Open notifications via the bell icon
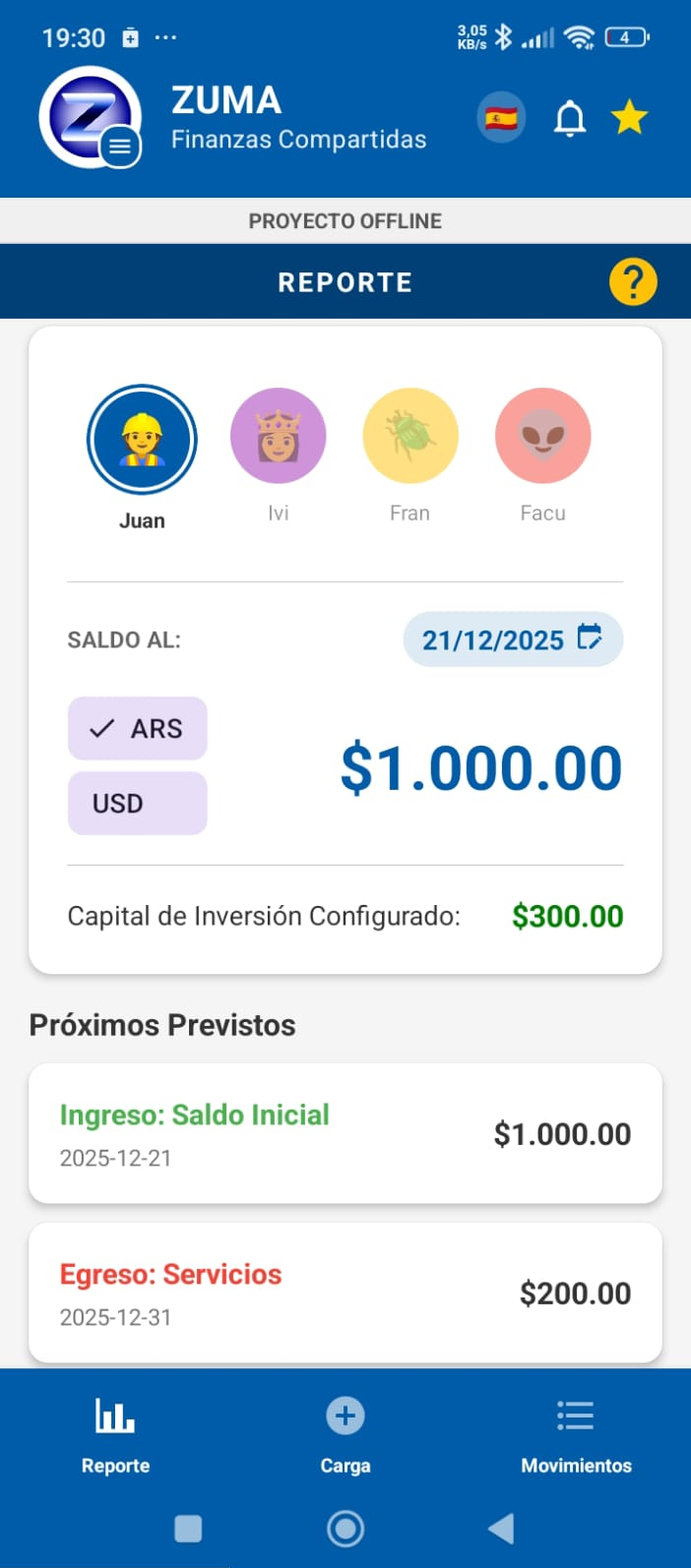The image size is (691, 1568). 569,116
